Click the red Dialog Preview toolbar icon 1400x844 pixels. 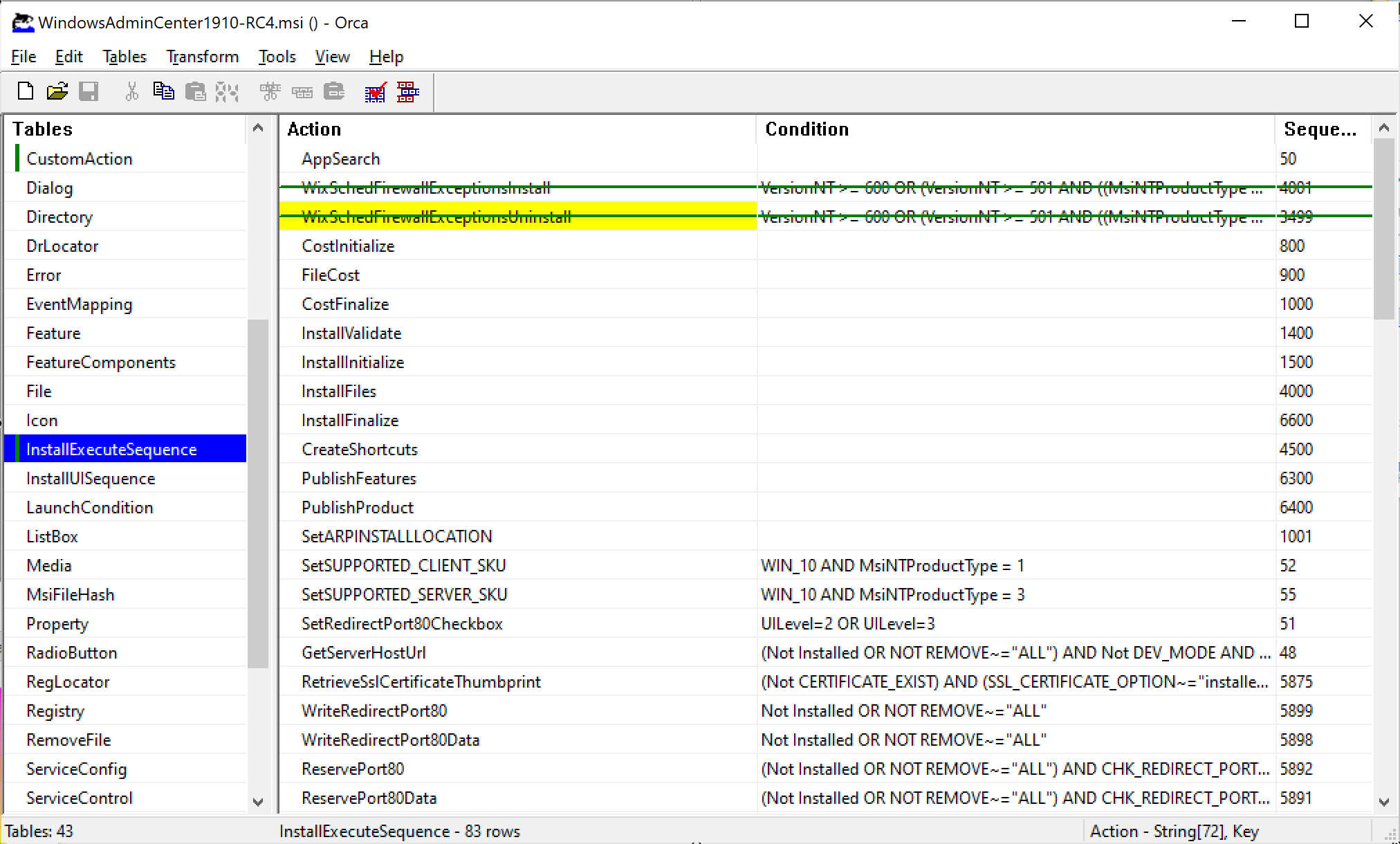coord(408,91)
